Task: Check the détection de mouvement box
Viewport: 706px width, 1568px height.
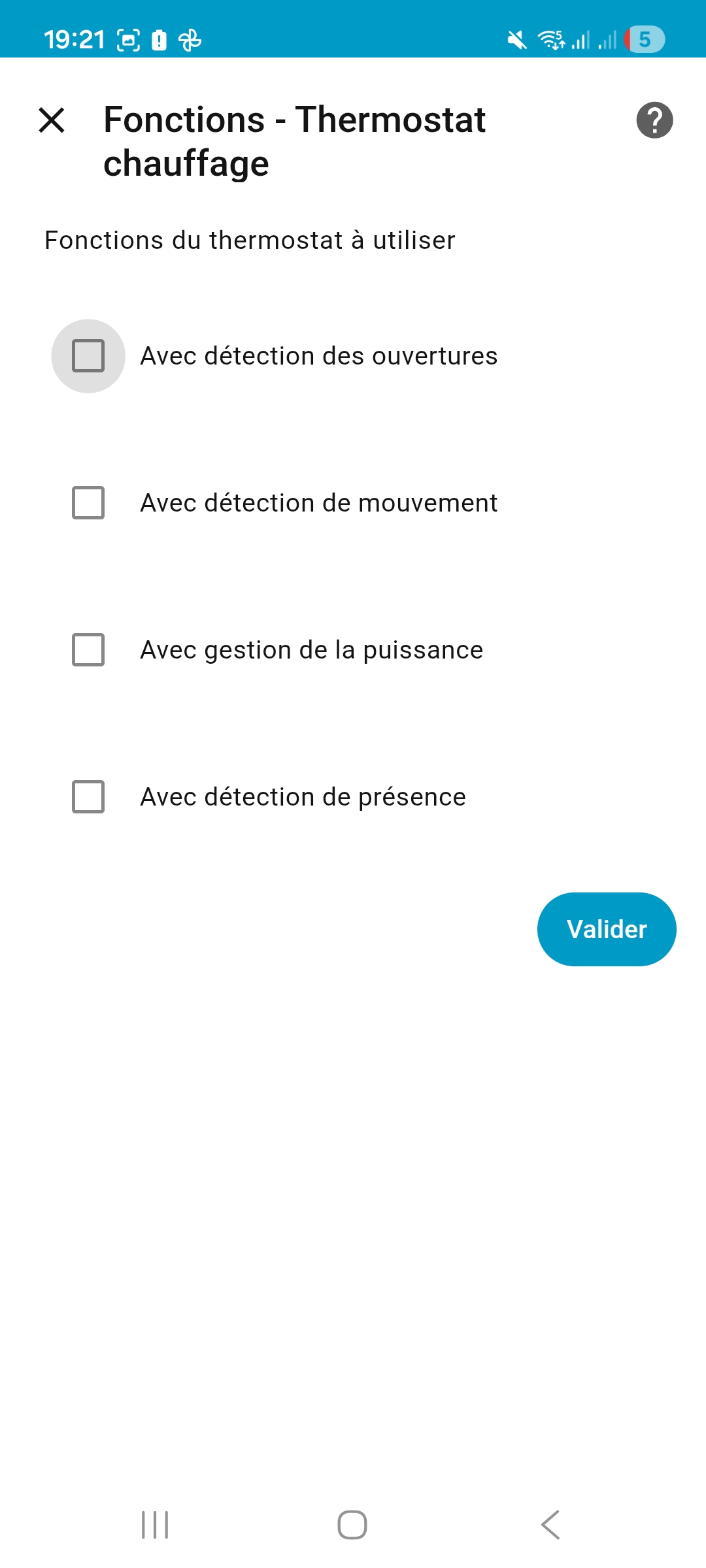Action: 88,503
